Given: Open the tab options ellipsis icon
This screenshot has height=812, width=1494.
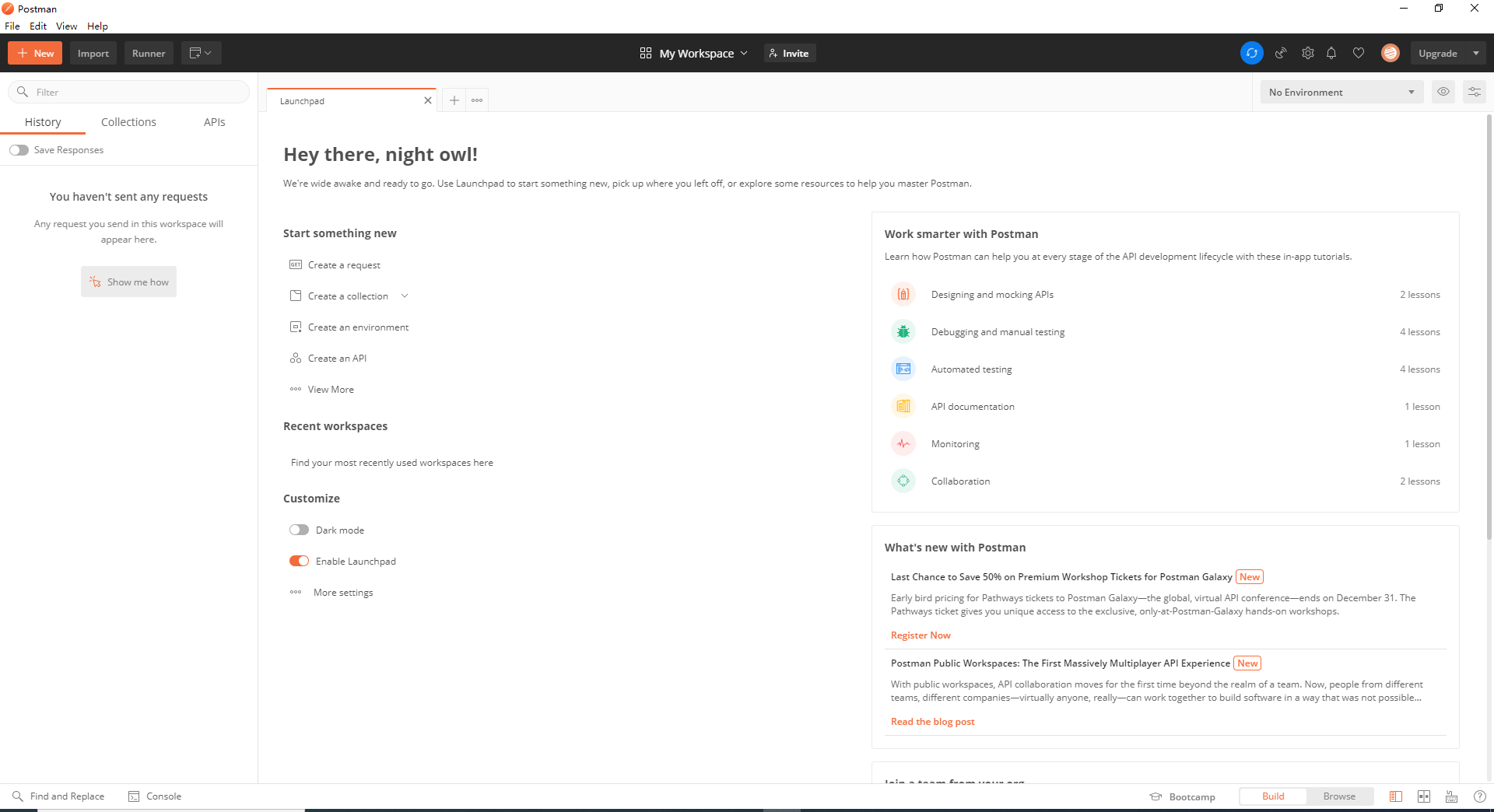Looking at the screenshot, I should 477,100.
